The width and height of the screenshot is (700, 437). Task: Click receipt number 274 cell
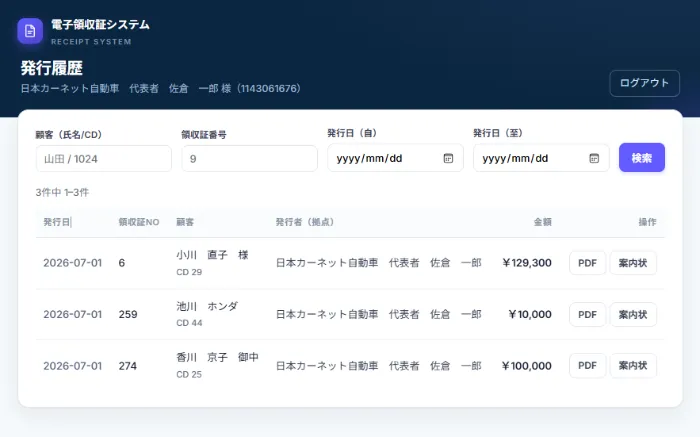point(128,366)
